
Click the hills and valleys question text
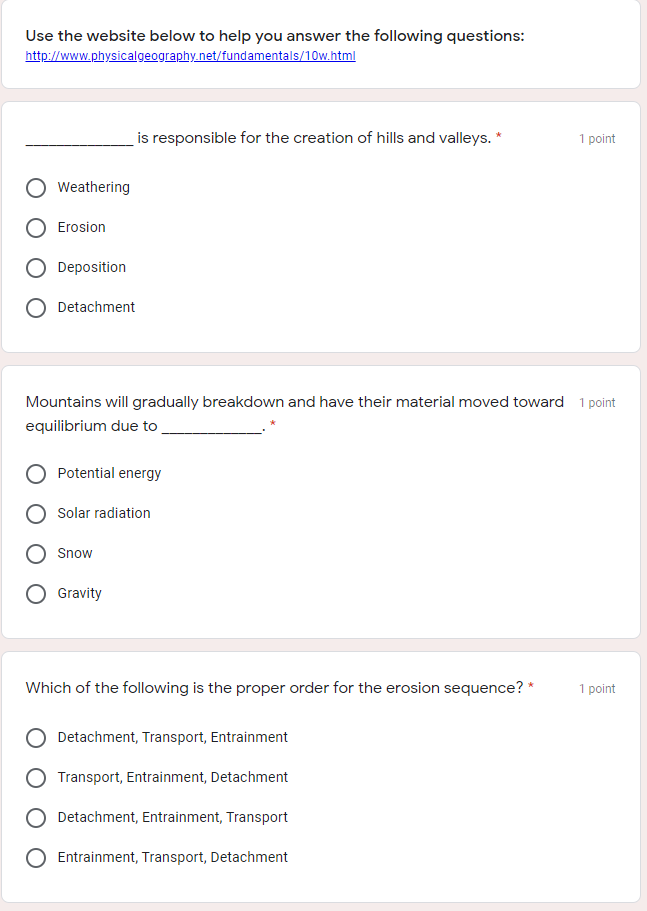point(260,138)
